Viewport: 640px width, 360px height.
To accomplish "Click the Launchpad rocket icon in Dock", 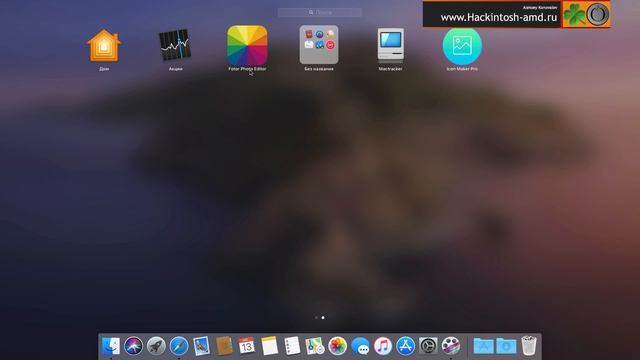I will (156, 346).
